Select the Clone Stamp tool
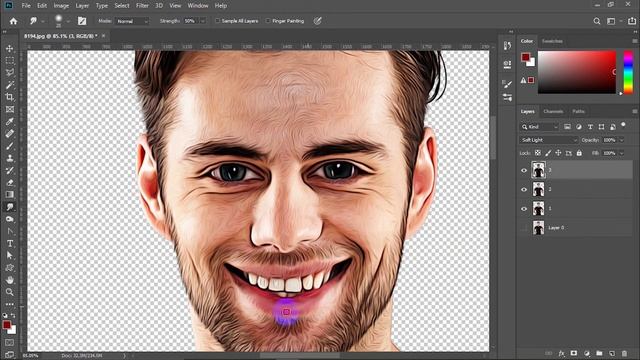The image size is (640, 360). (10, 158)
